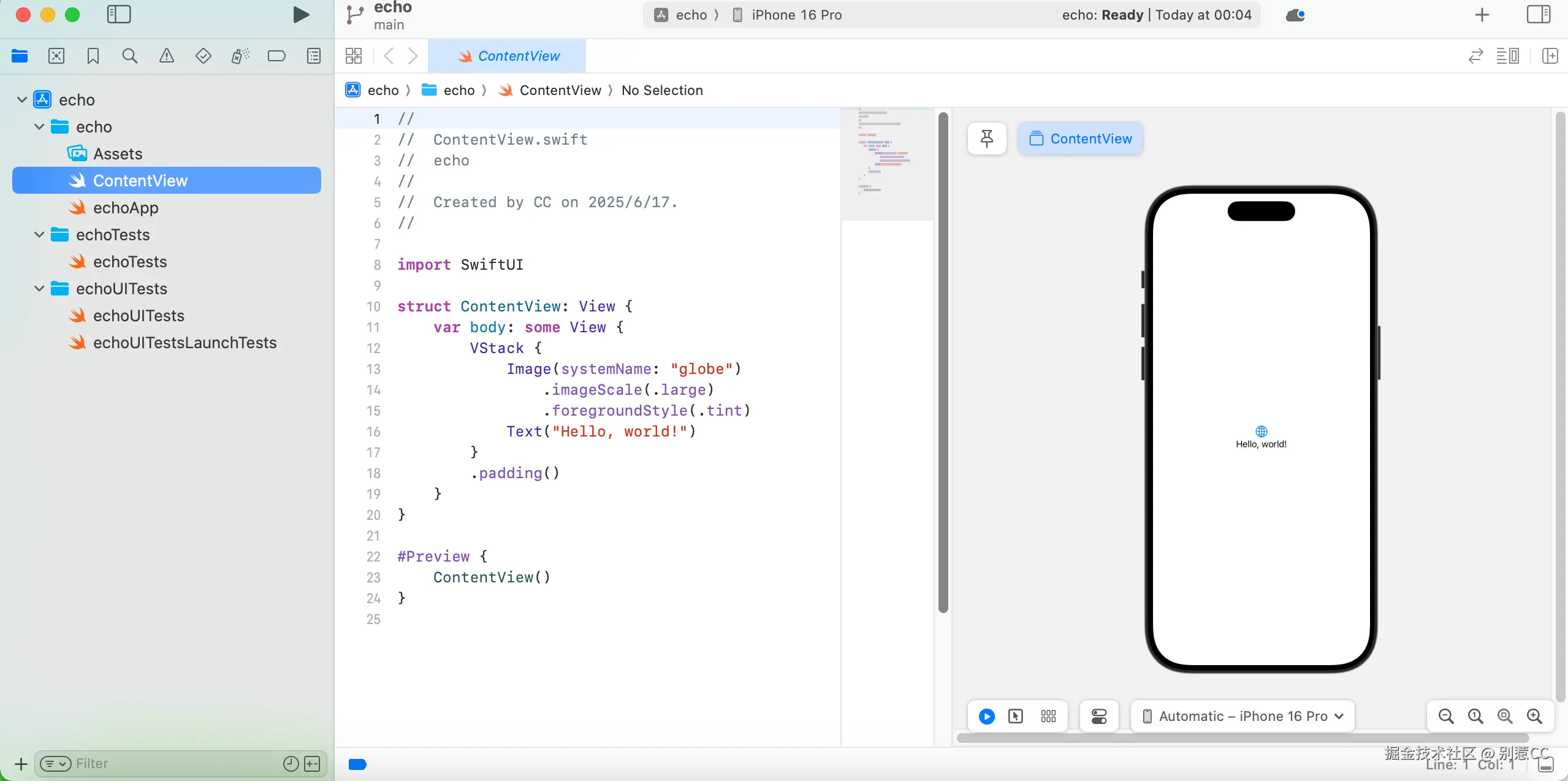The width and height of the screenshot is (1568, 781).
Task: Toggle source-controlled files filter
Action: 313,763
